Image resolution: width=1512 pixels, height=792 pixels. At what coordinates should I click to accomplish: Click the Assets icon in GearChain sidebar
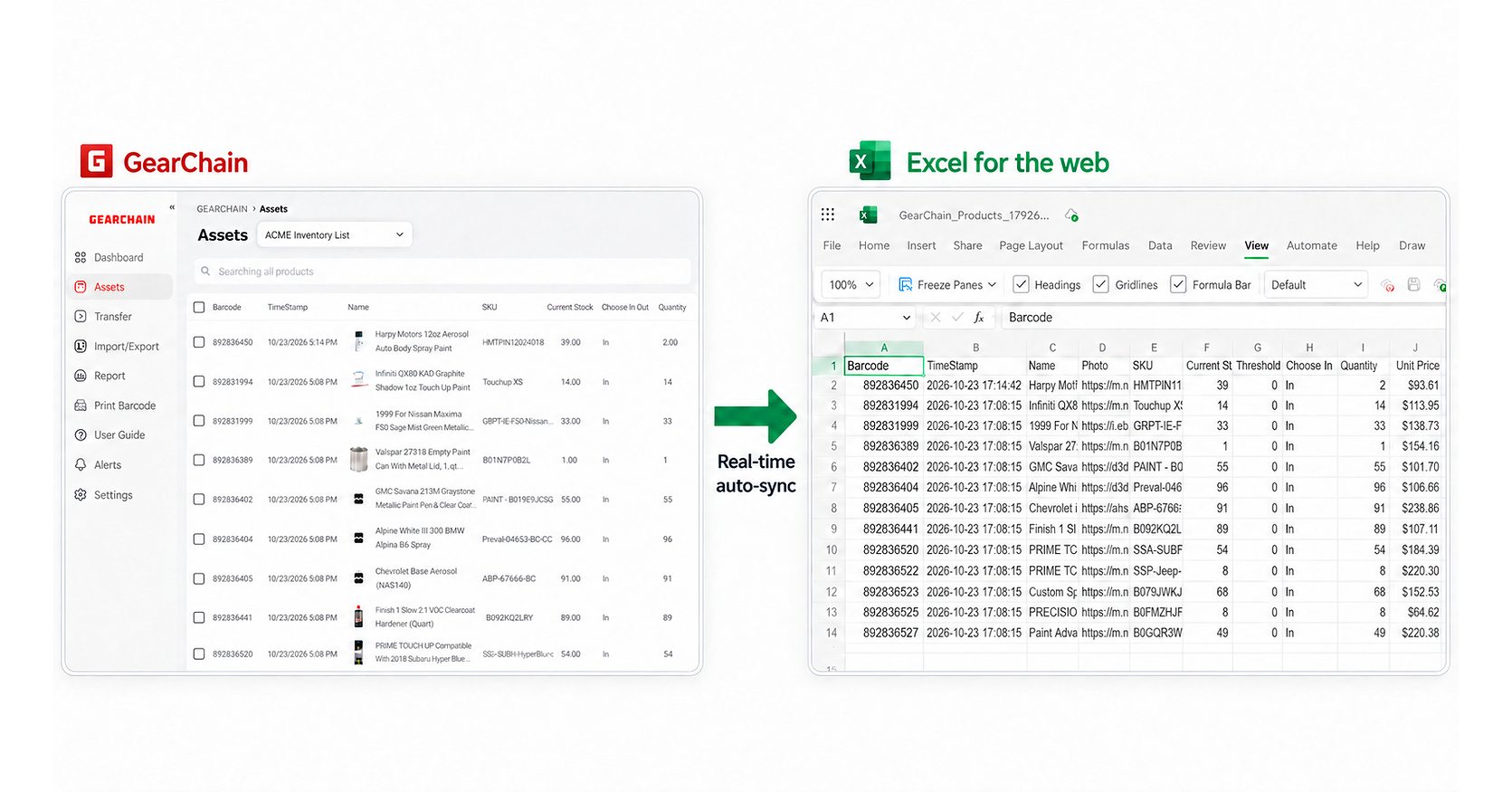(81, 287)
